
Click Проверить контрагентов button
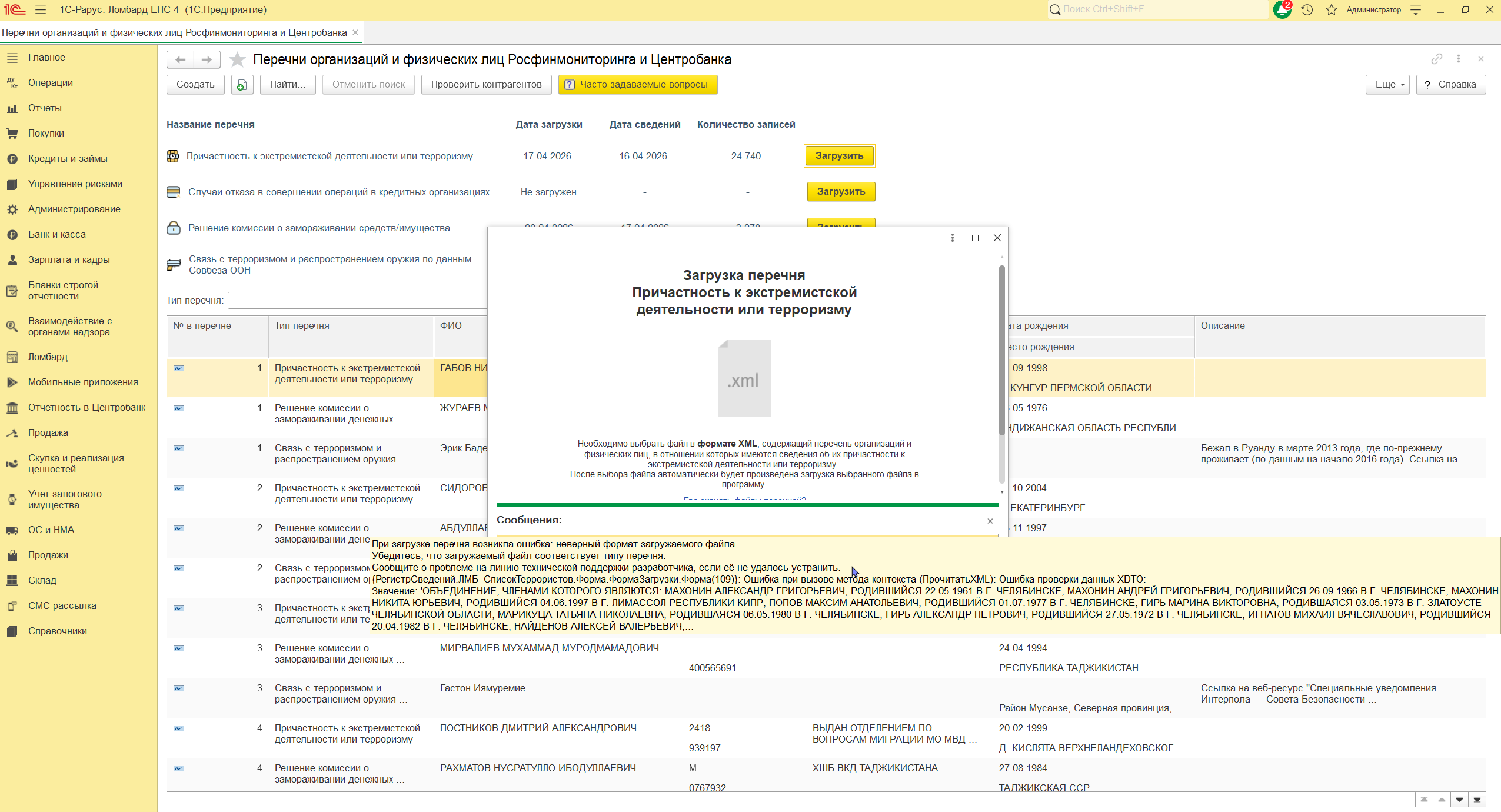point(486,85)
